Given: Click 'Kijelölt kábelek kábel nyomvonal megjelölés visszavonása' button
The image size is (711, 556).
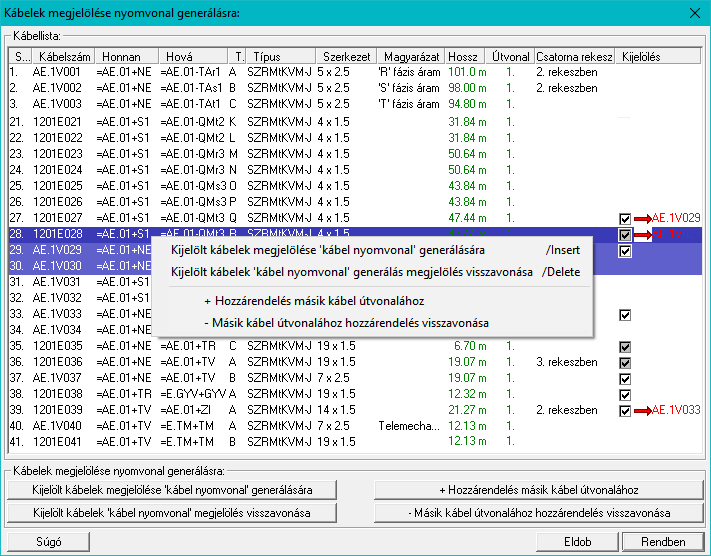Looking at the screenshot, I should 172,513.
